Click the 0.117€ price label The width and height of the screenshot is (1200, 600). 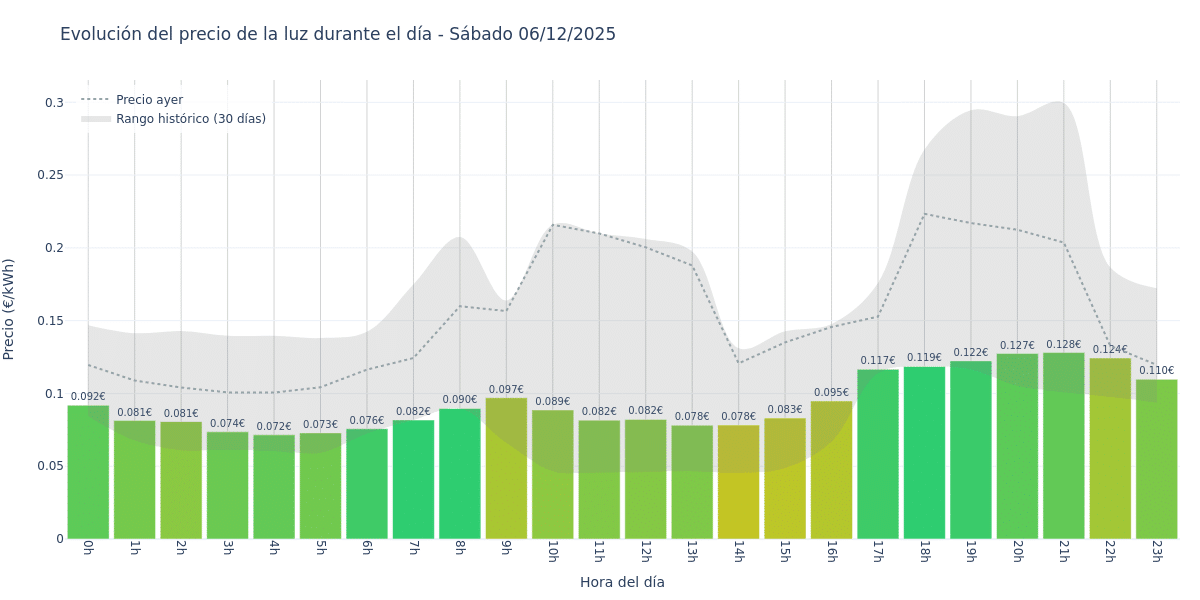click(878, 361)
